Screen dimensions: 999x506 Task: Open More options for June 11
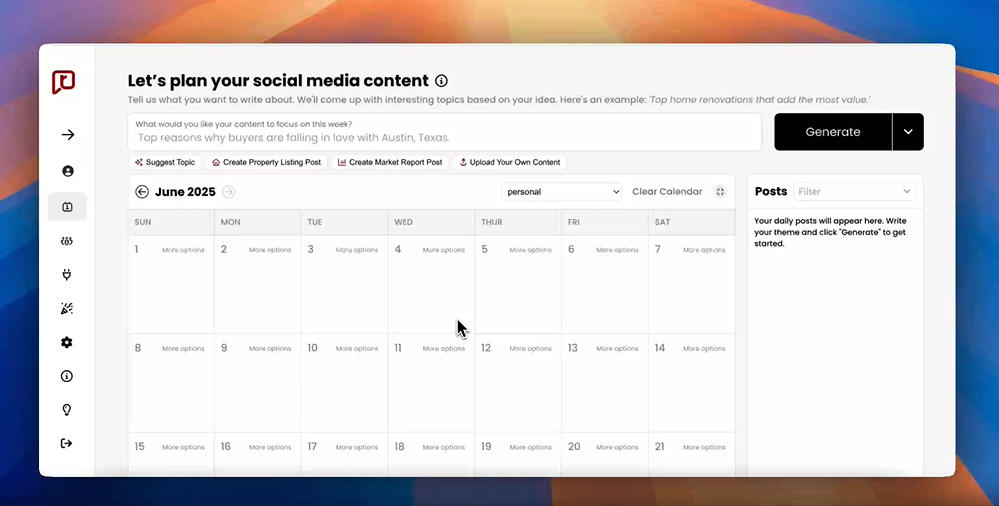443,349
